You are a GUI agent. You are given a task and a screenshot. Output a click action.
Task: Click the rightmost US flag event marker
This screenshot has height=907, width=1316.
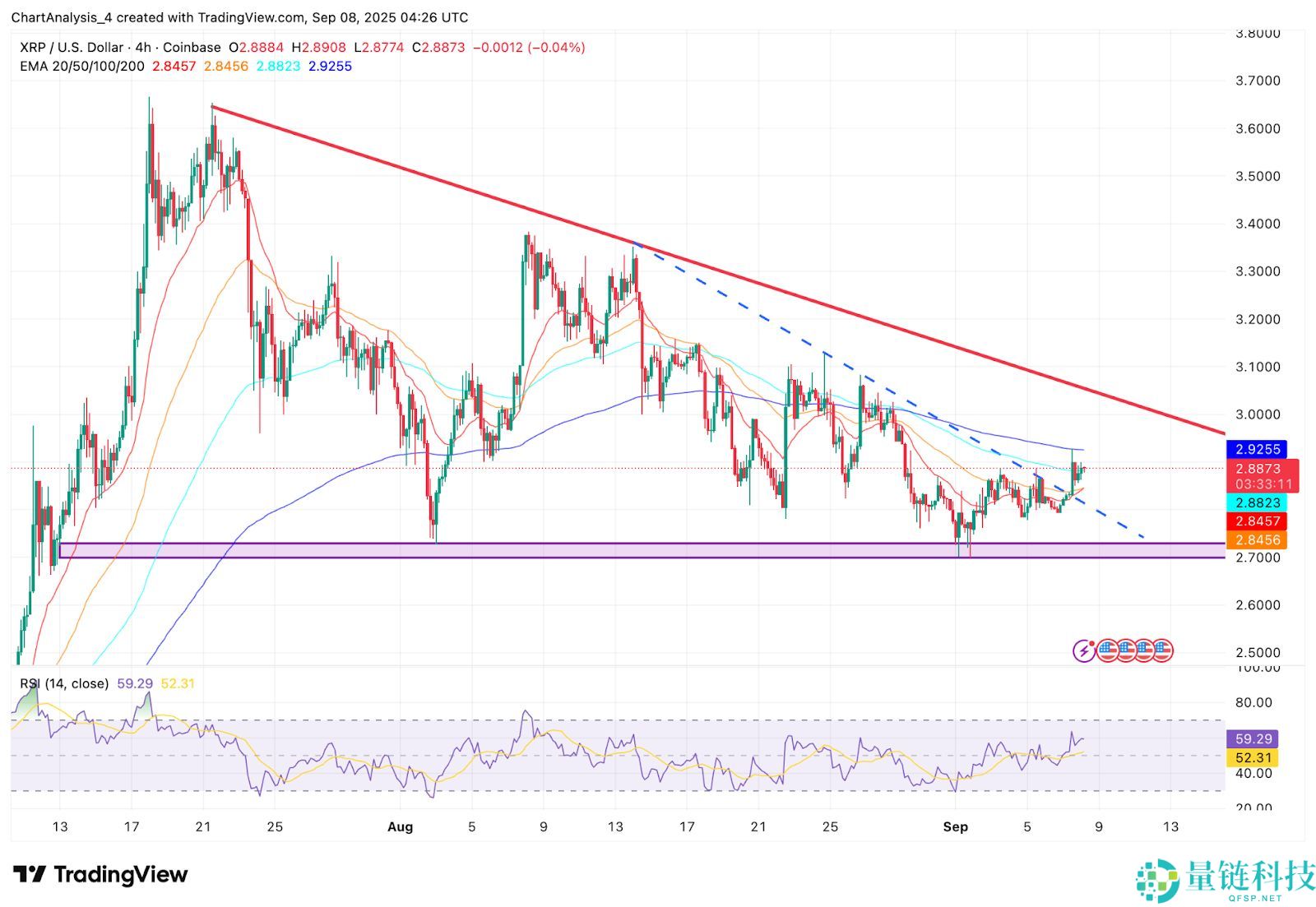point(1165,650)
